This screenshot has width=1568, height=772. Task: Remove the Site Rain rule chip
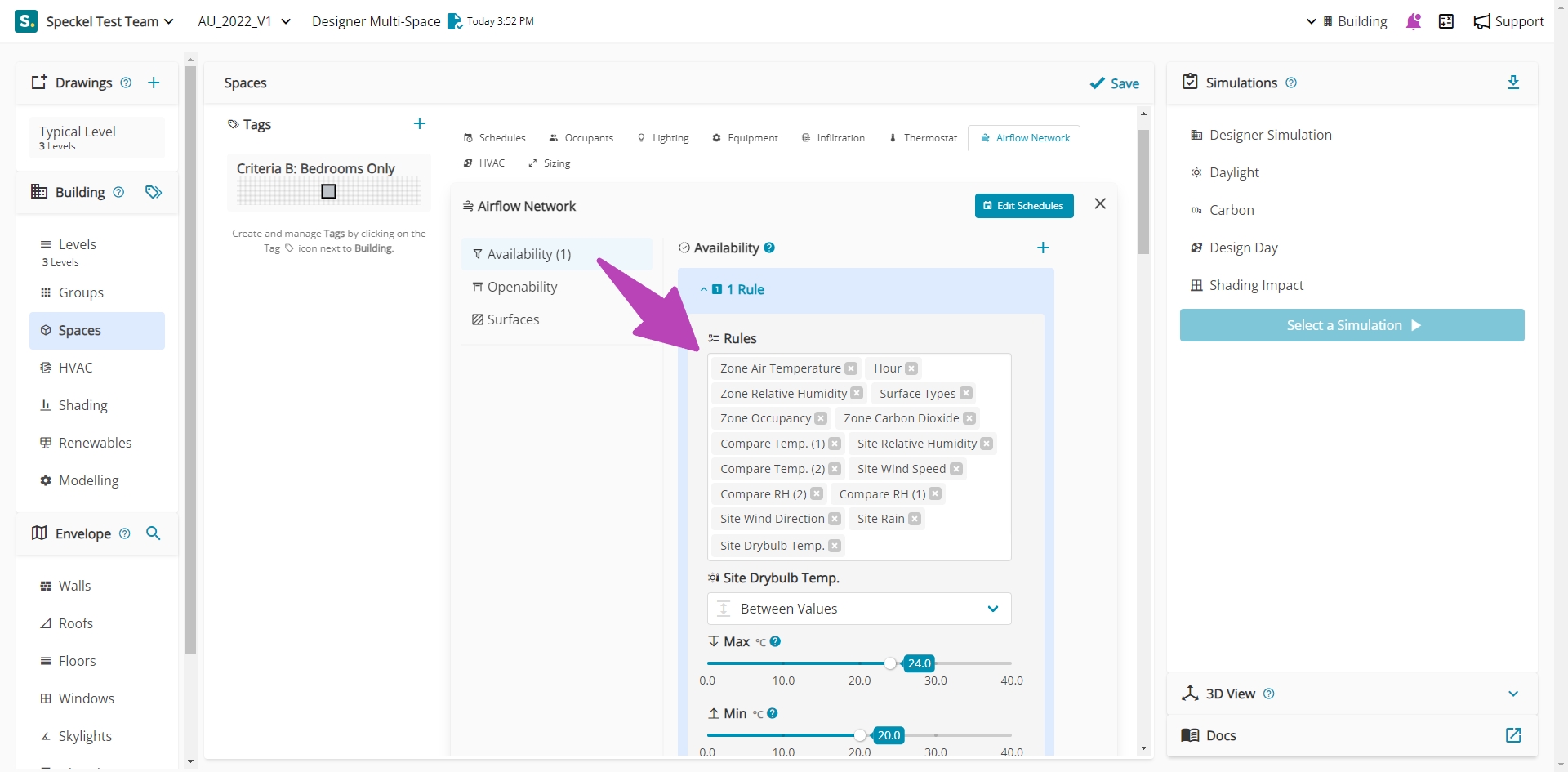coord(915,519)
